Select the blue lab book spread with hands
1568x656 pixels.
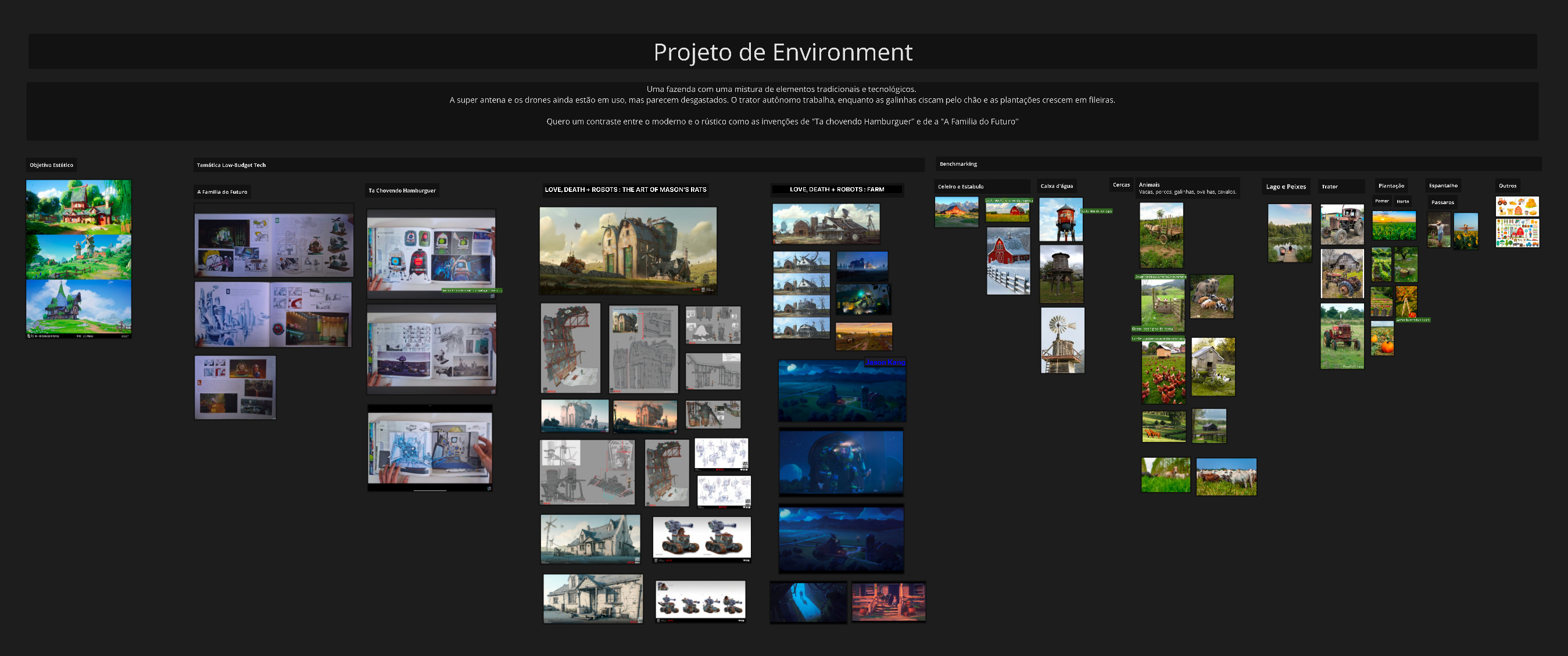click(x=429, y=448)
